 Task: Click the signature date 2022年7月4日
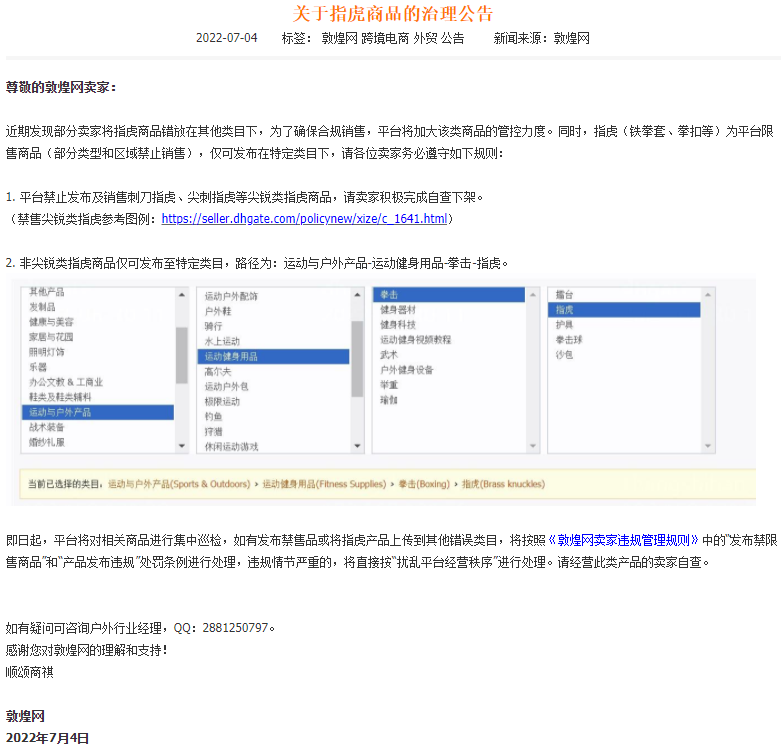(47, 738)
